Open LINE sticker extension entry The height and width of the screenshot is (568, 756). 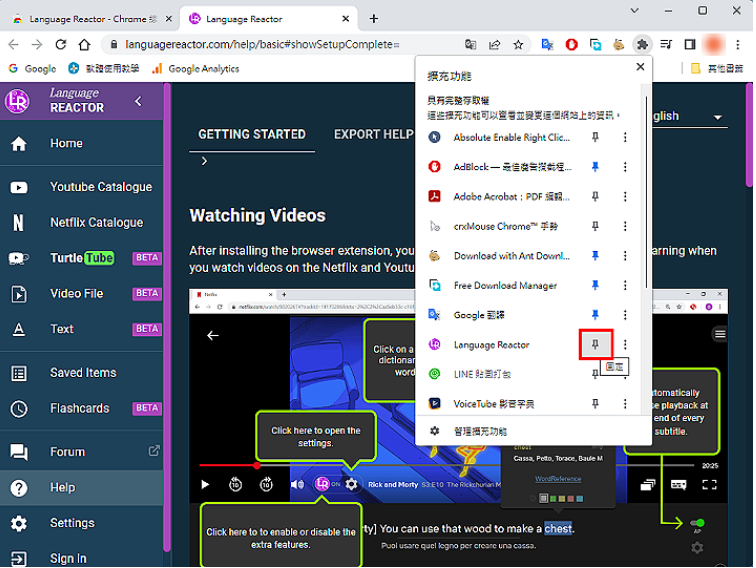pyautogui.click(x=482, y=374)
